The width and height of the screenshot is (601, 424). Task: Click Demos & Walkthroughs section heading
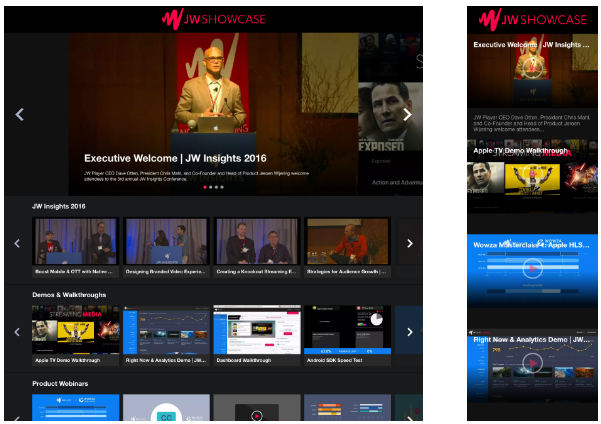(x=69, y=295)
